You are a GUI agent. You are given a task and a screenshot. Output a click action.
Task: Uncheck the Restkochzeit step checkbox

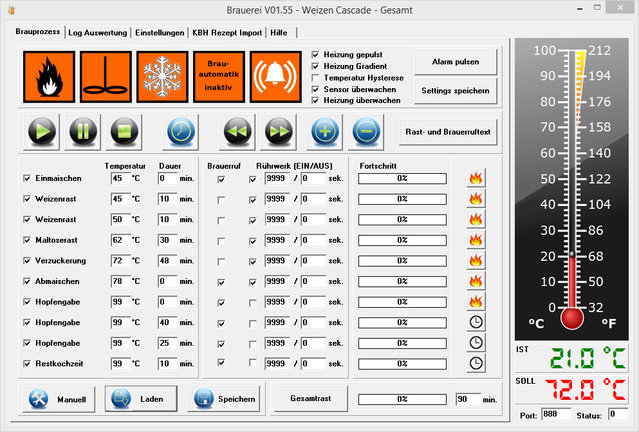tap(27, 364)
